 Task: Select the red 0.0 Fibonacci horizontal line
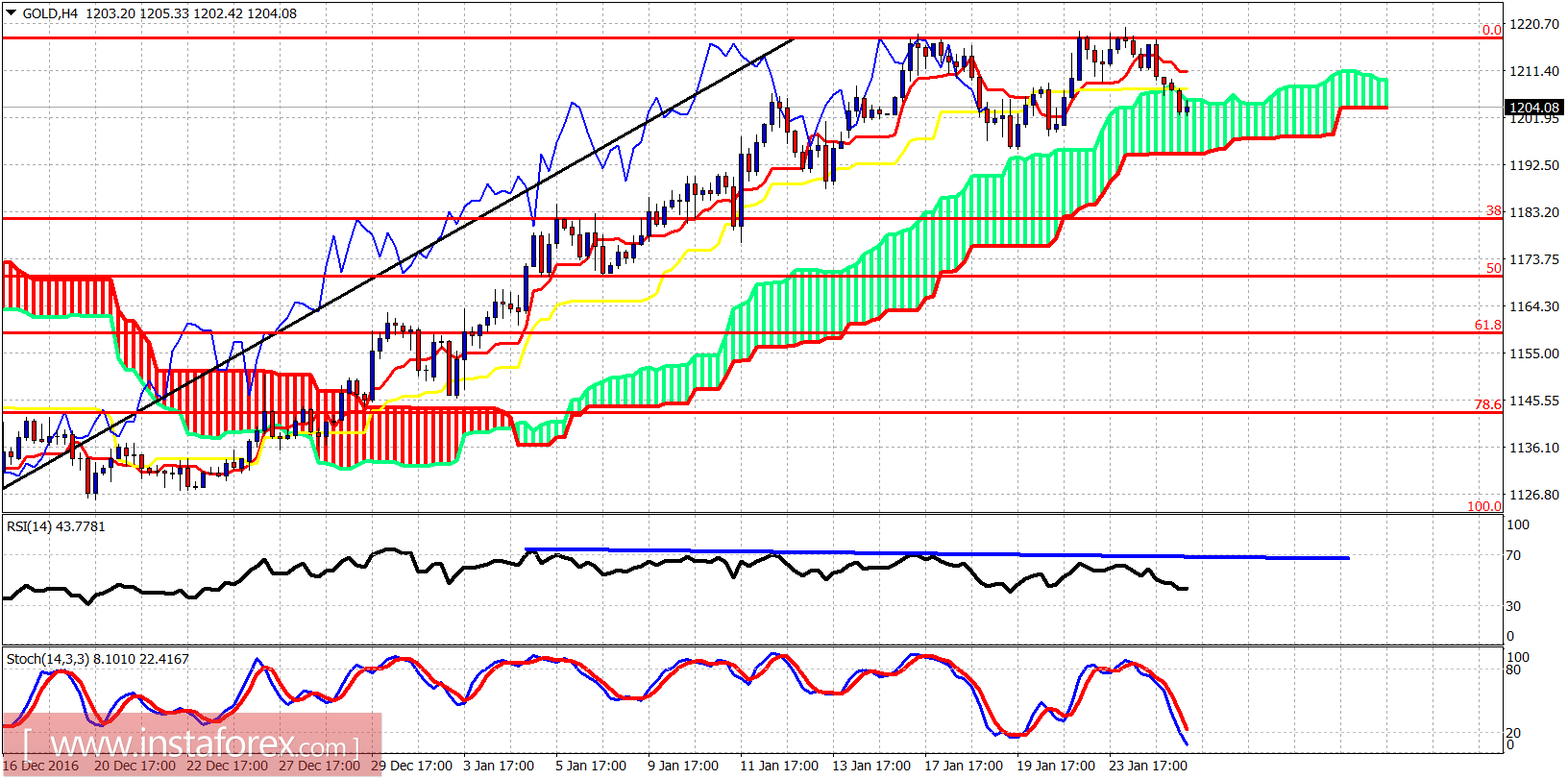click(751, 37)
